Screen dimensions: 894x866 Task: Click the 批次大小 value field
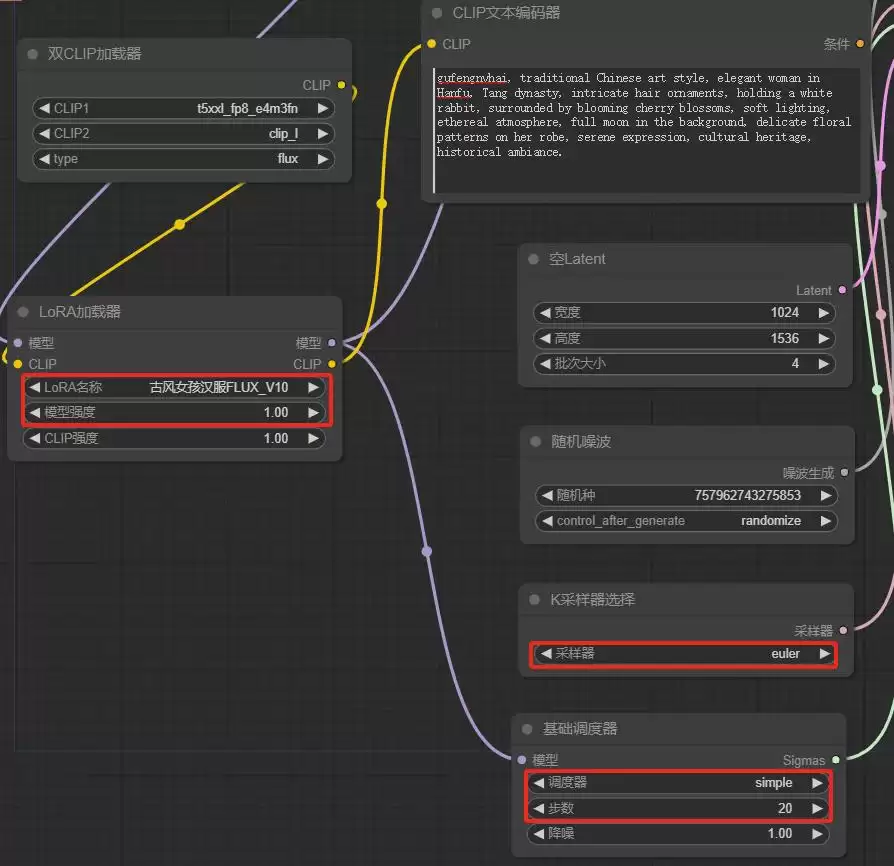(684, 364)
